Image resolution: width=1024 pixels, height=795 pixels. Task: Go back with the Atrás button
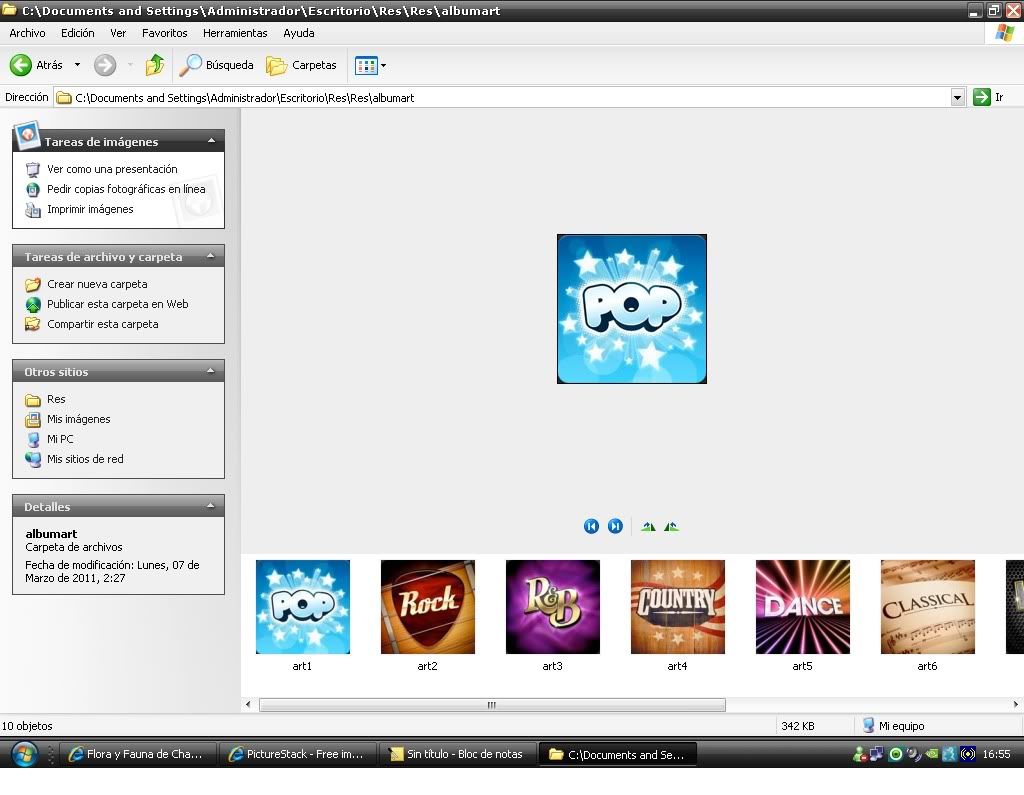tap(36, 65)
